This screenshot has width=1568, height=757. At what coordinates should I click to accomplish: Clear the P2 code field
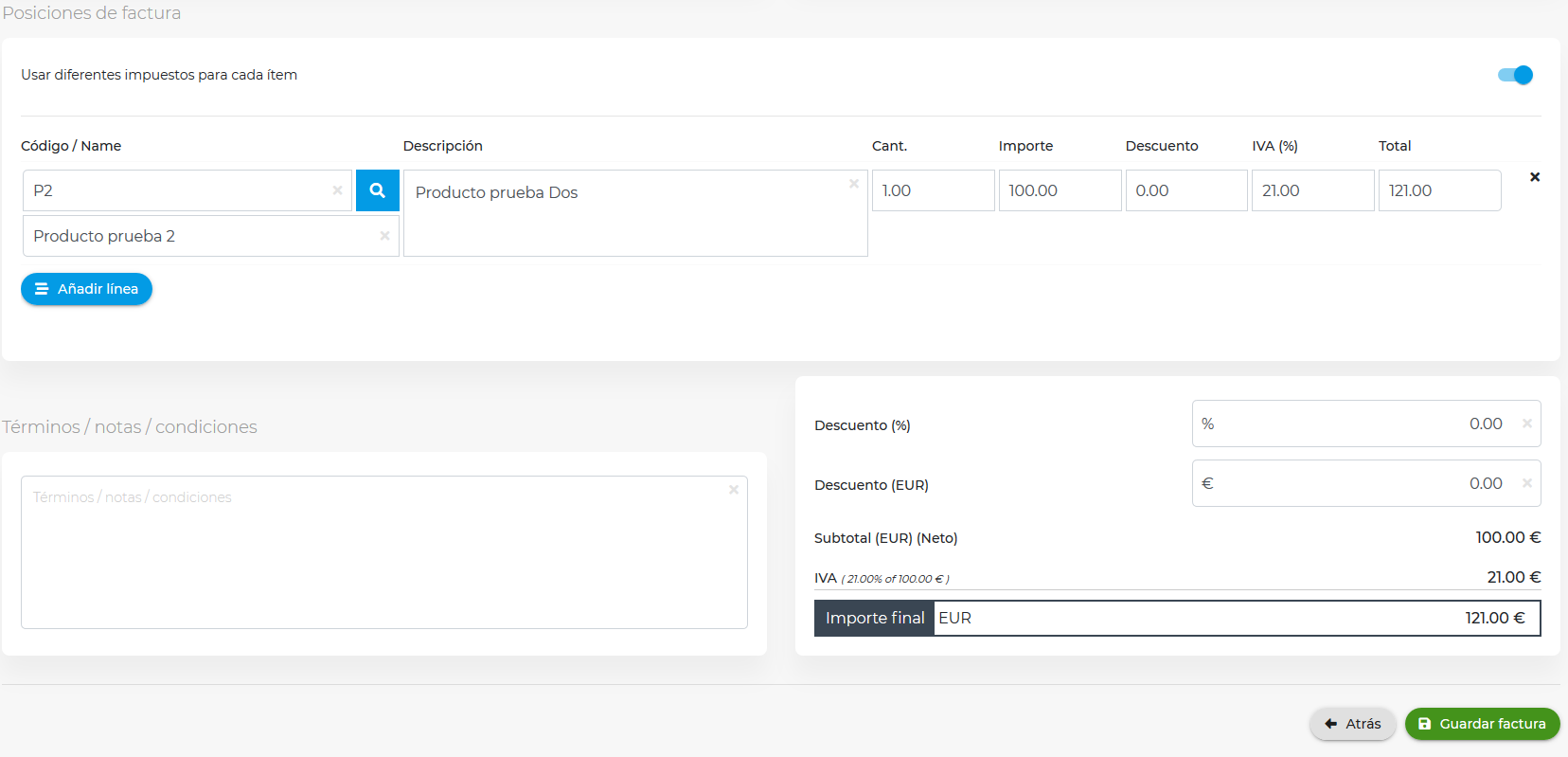point(337,190)
